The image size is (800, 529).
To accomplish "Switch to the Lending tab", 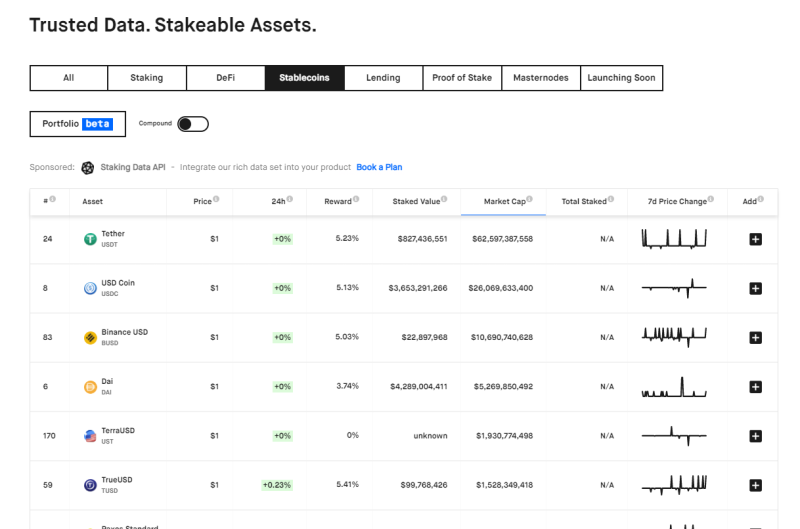I will (383, 78).
